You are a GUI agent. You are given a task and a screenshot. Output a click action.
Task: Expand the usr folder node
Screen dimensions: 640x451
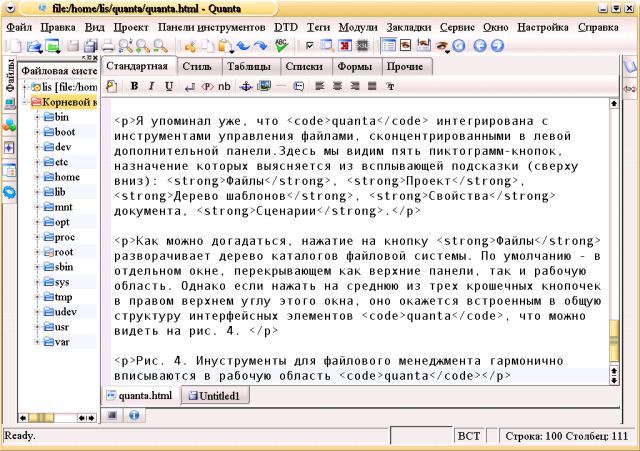coord(37,327)
